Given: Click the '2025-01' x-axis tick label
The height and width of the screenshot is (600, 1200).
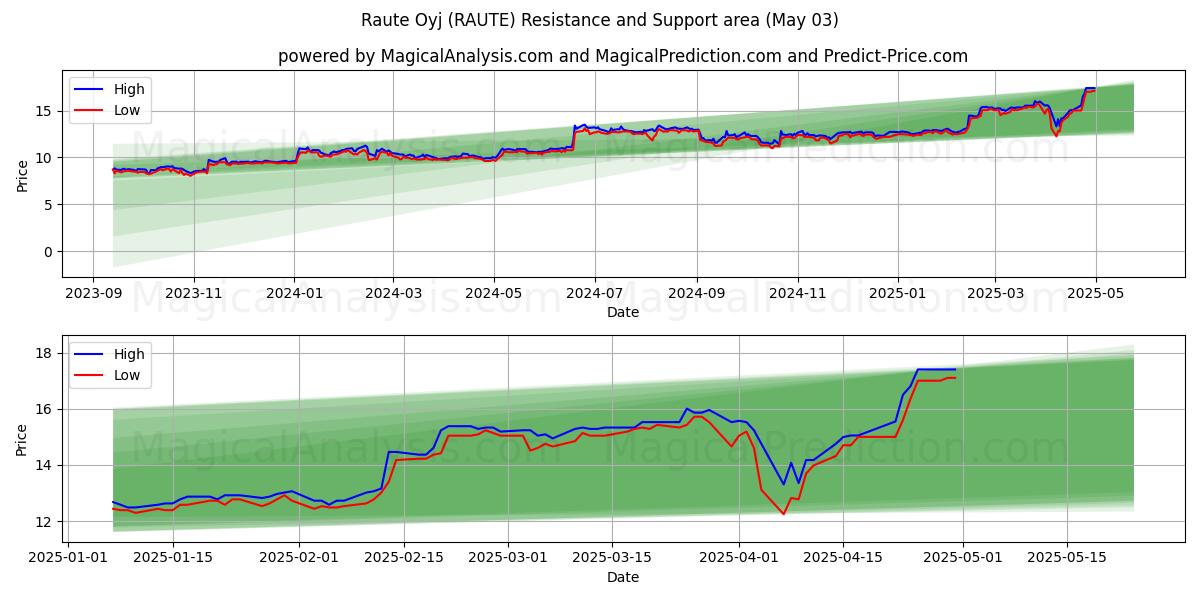Looking at the screenshot, I should (898, 292).
